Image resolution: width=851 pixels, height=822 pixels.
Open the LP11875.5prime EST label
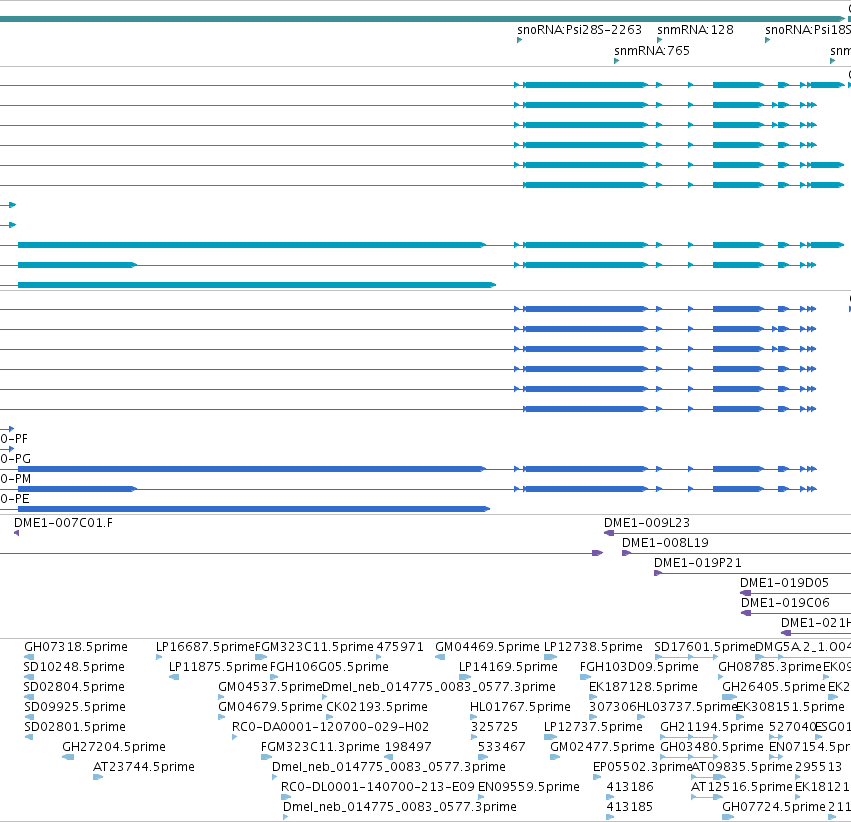pyautogui.click(x=218, y=667)
